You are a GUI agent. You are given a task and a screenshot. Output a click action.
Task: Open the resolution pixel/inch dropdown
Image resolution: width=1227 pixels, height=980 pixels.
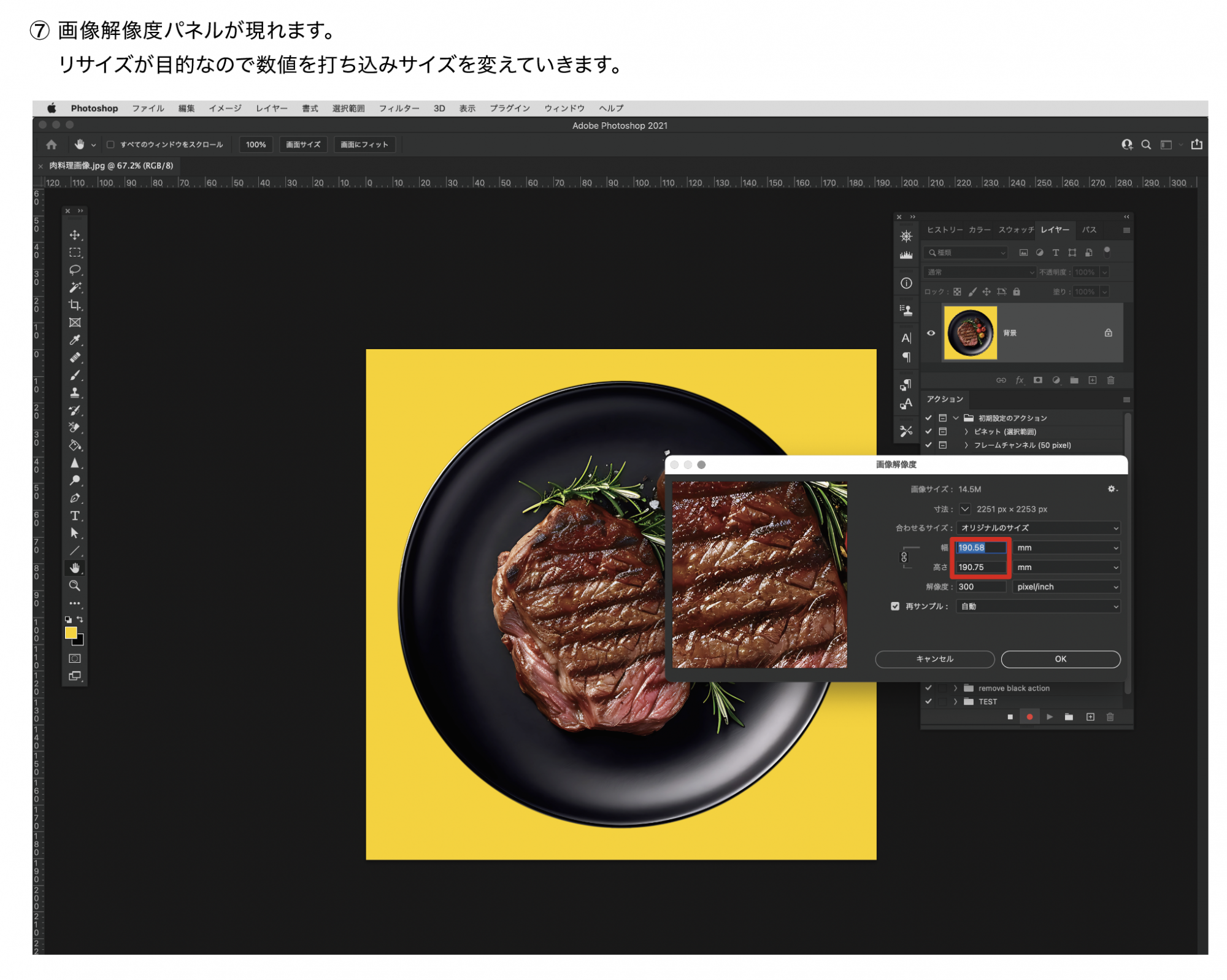tap(1066, 587)
